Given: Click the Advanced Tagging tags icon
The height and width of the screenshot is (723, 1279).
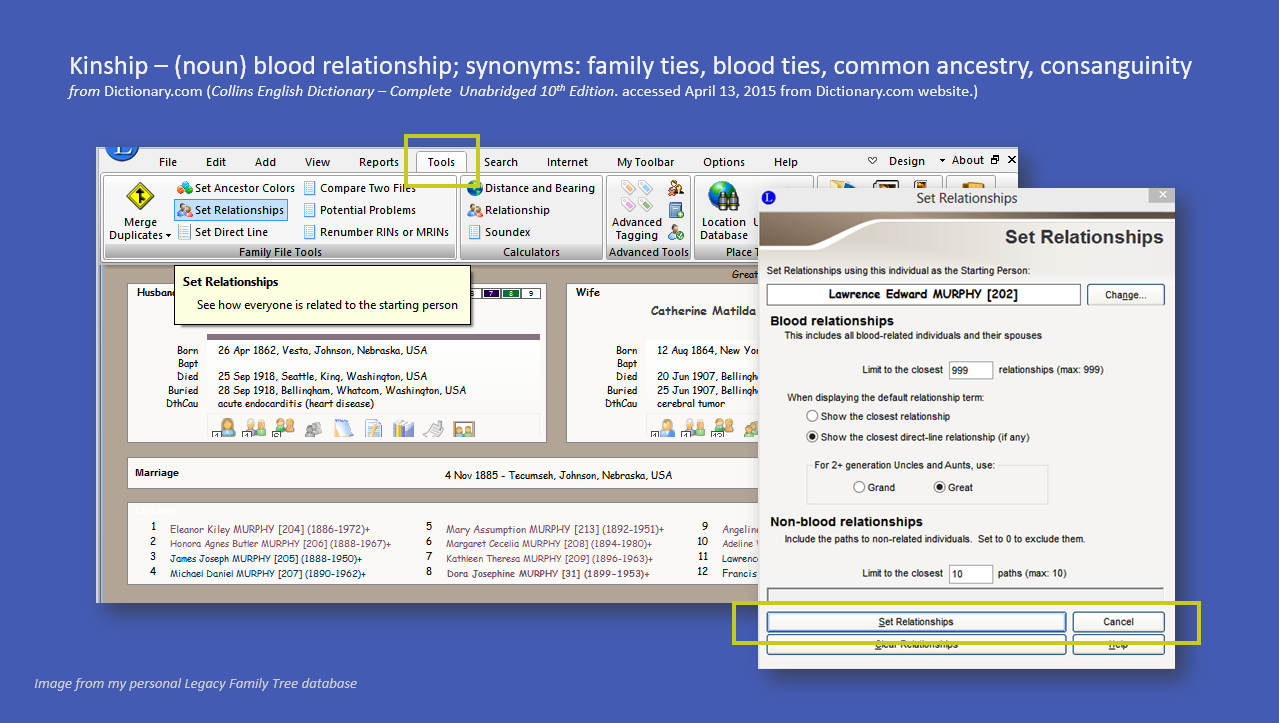Looking at the screenshot, I should click(x=636, y=196).
